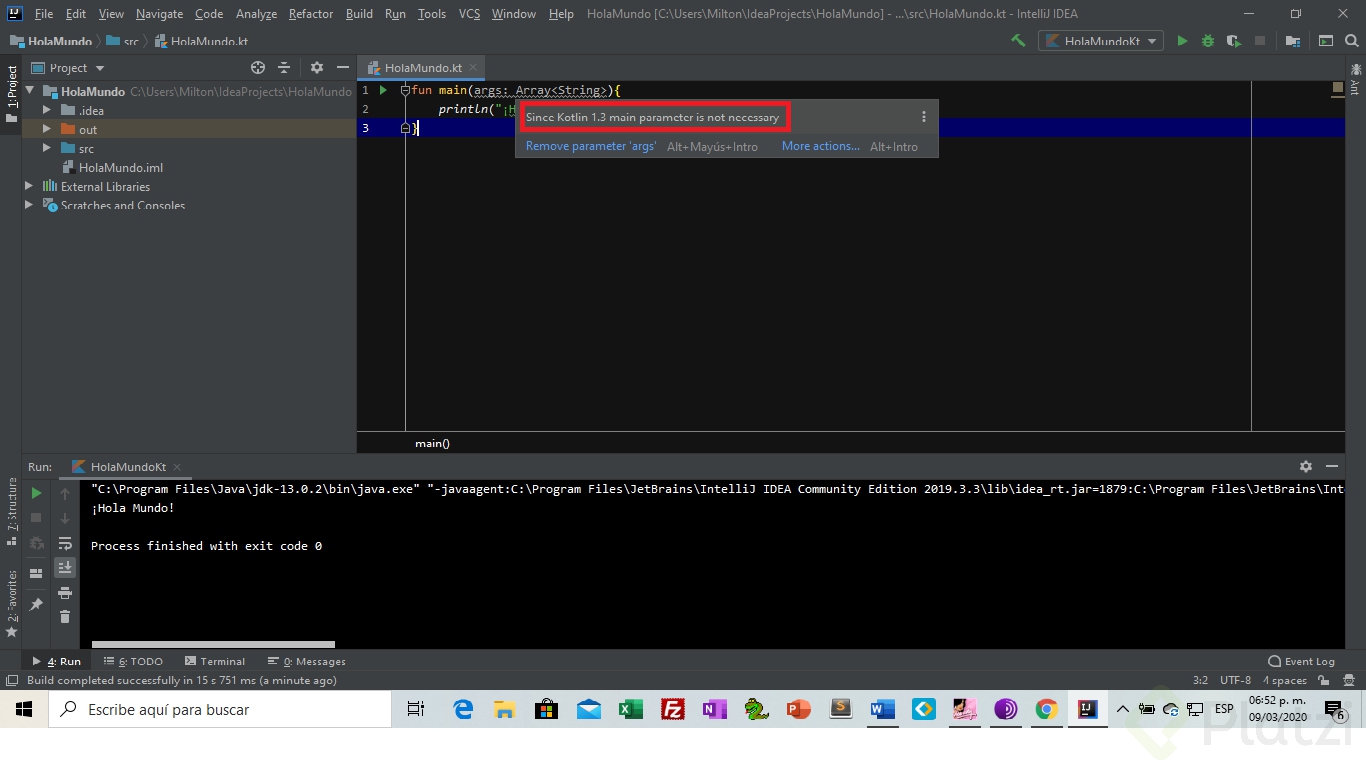Switch to the HolaMundo.kt editor tab
Image resolution: width=1366 pixels, height=768 pixels.
(x=421, y=68)
